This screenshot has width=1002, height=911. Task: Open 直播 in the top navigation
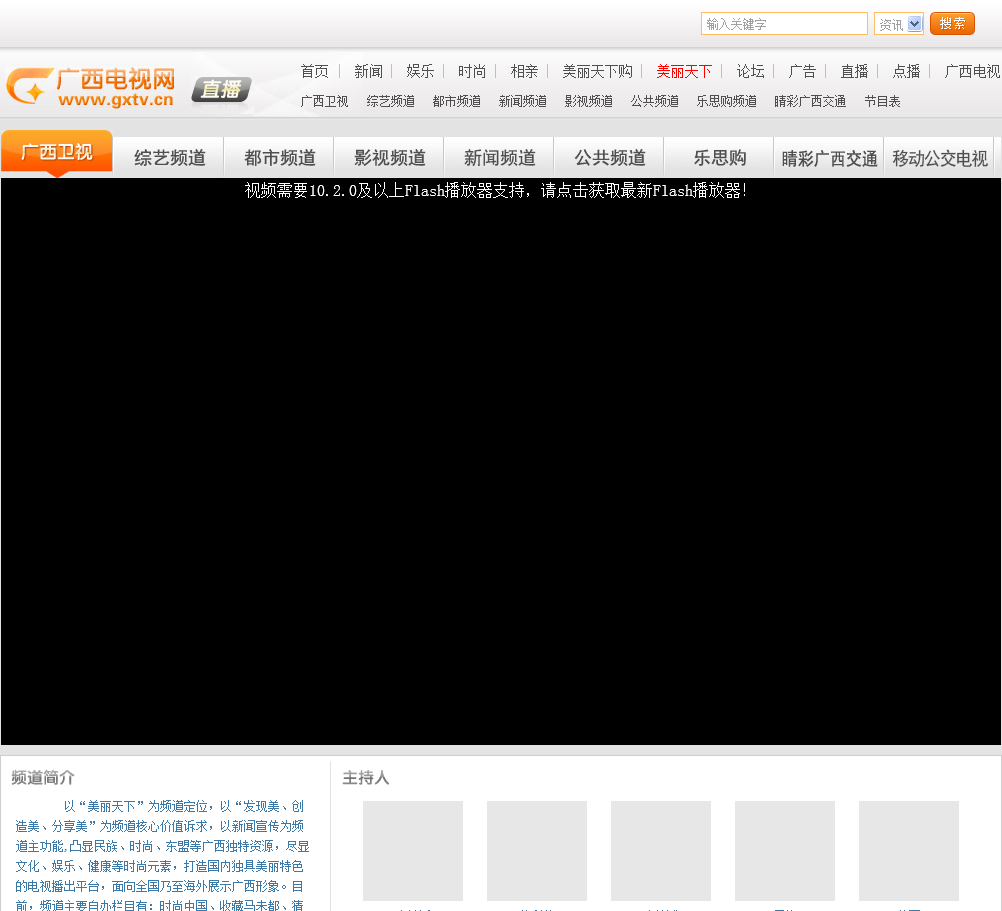point(854,72)
